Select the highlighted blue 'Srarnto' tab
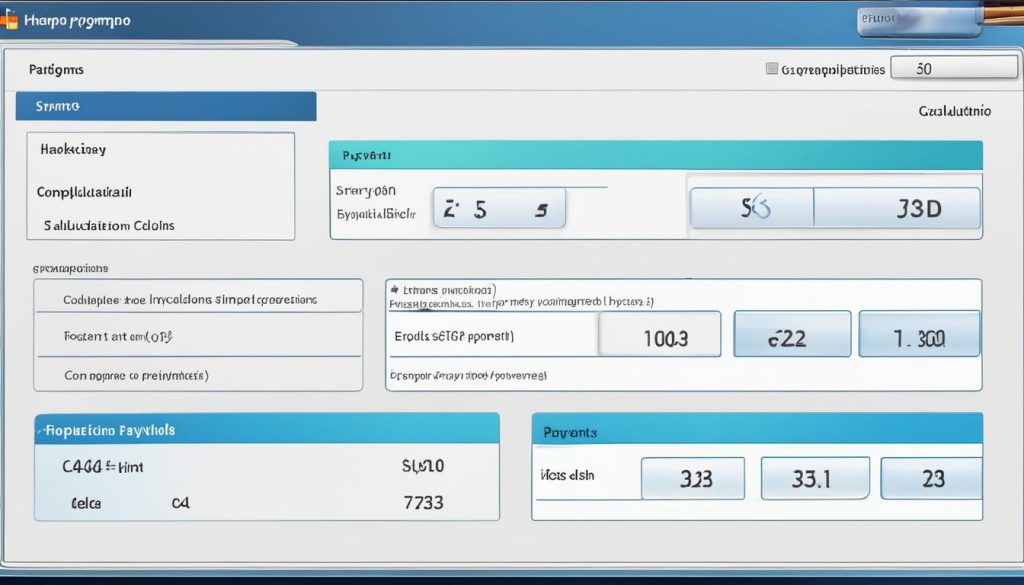 [166, 106]
